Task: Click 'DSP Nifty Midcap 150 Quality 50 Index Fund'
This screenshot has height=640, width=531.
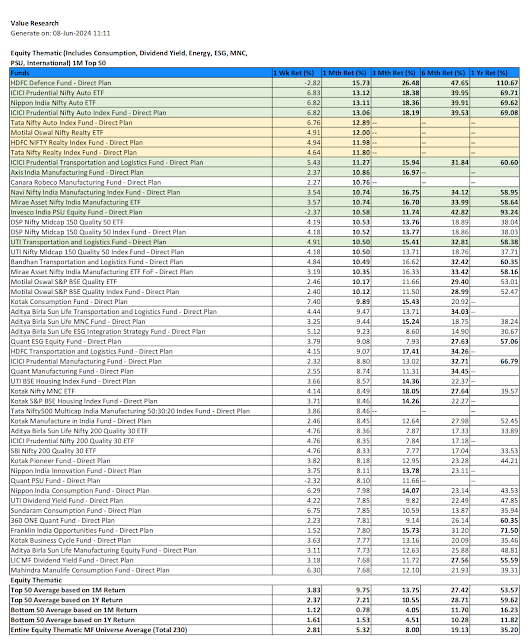Action: (98, 232)
